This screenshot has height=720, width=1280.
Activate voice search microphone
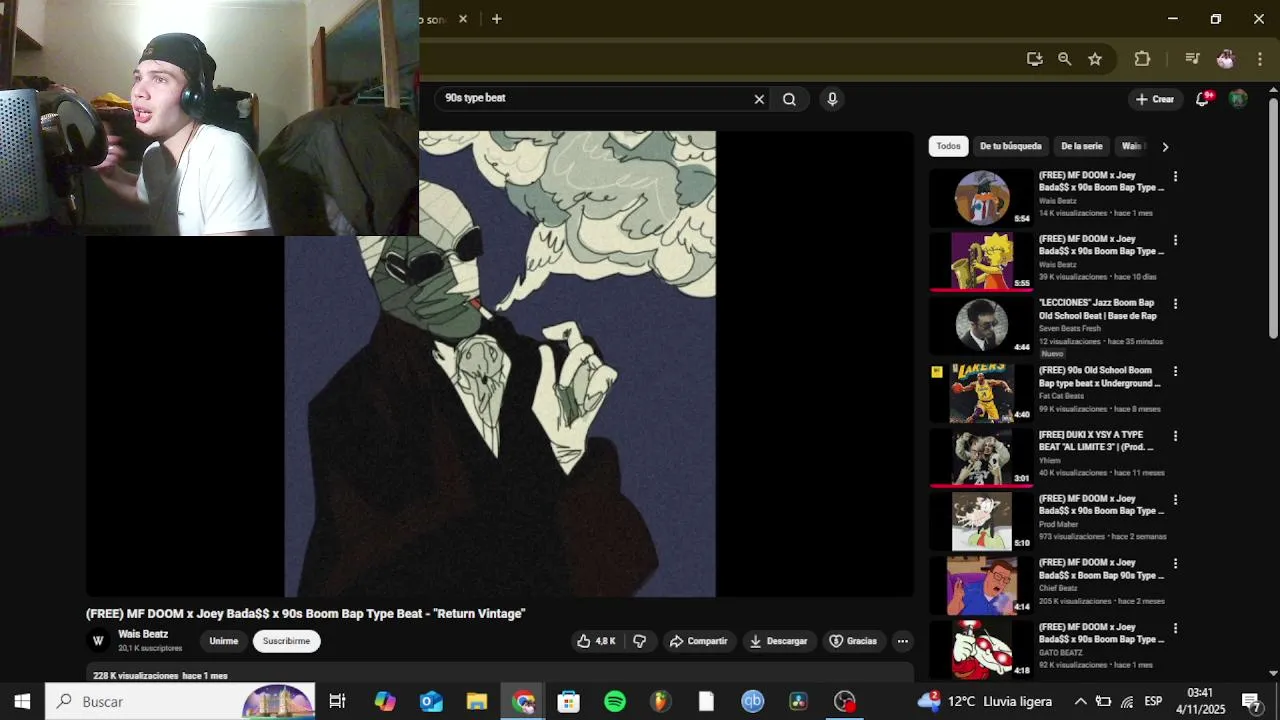832,99
